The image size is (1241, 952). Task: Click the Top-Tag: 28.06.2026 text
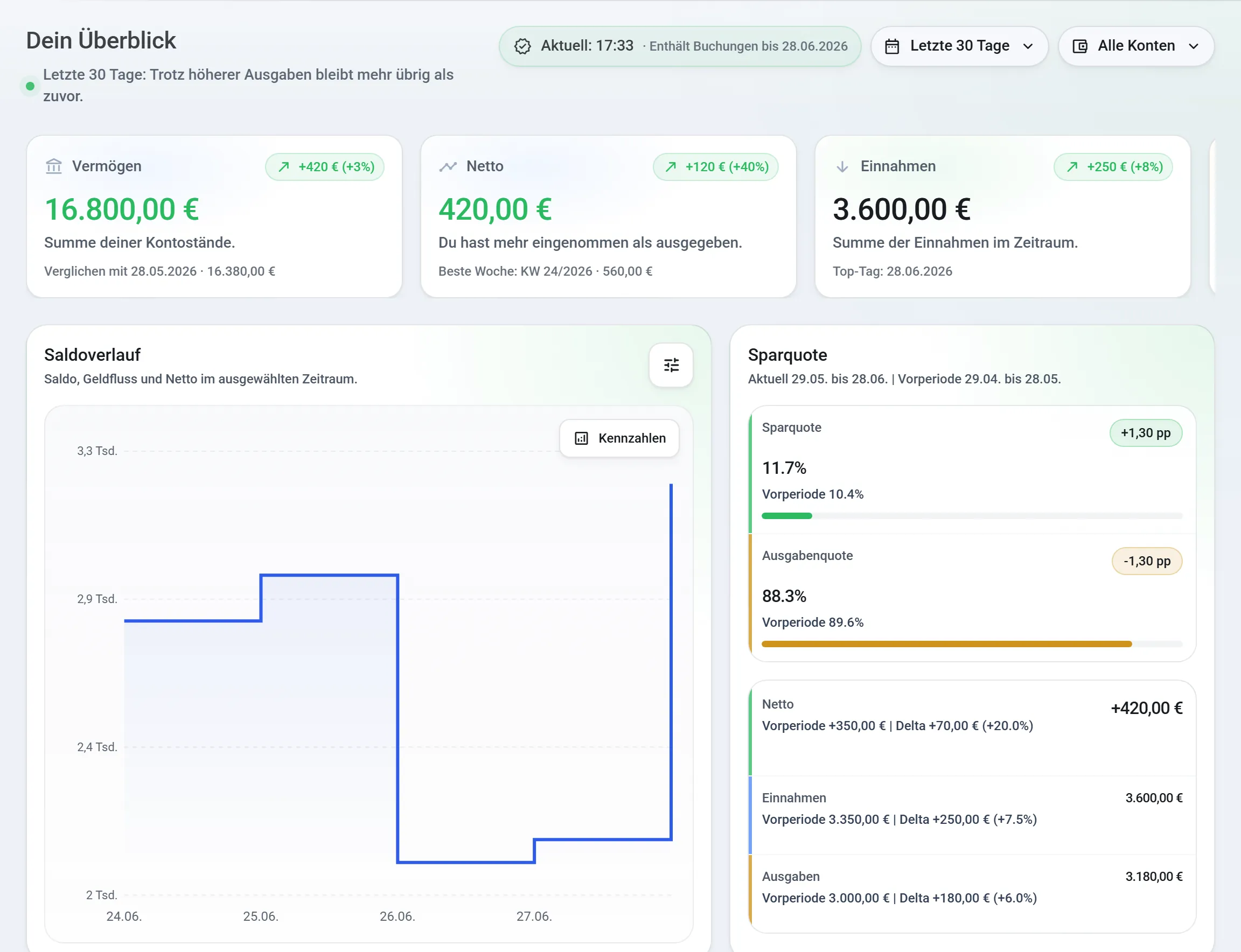click(892, 271)
